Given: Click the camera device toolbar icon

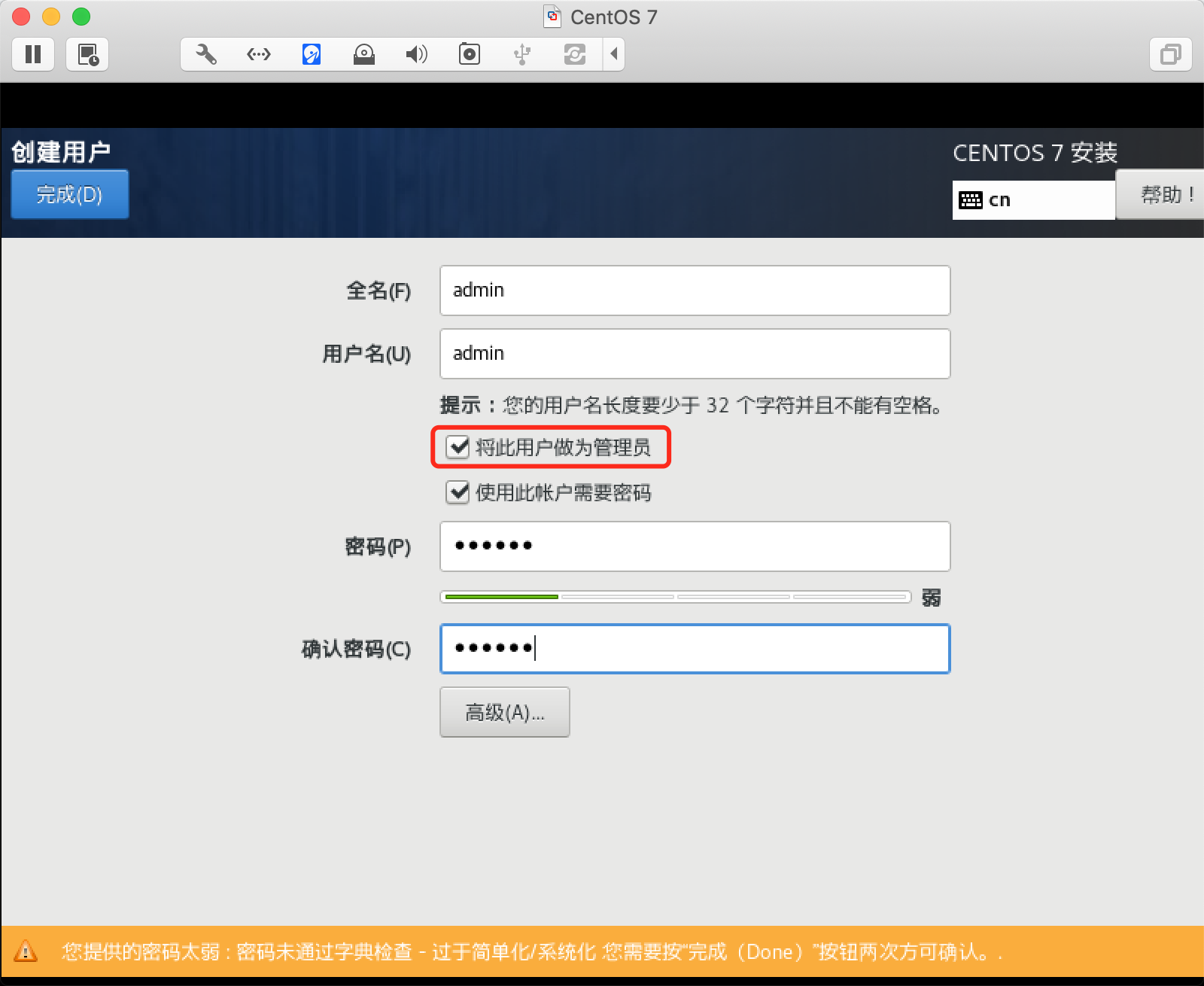Looking at the screenshot, I should pos(470,54).
